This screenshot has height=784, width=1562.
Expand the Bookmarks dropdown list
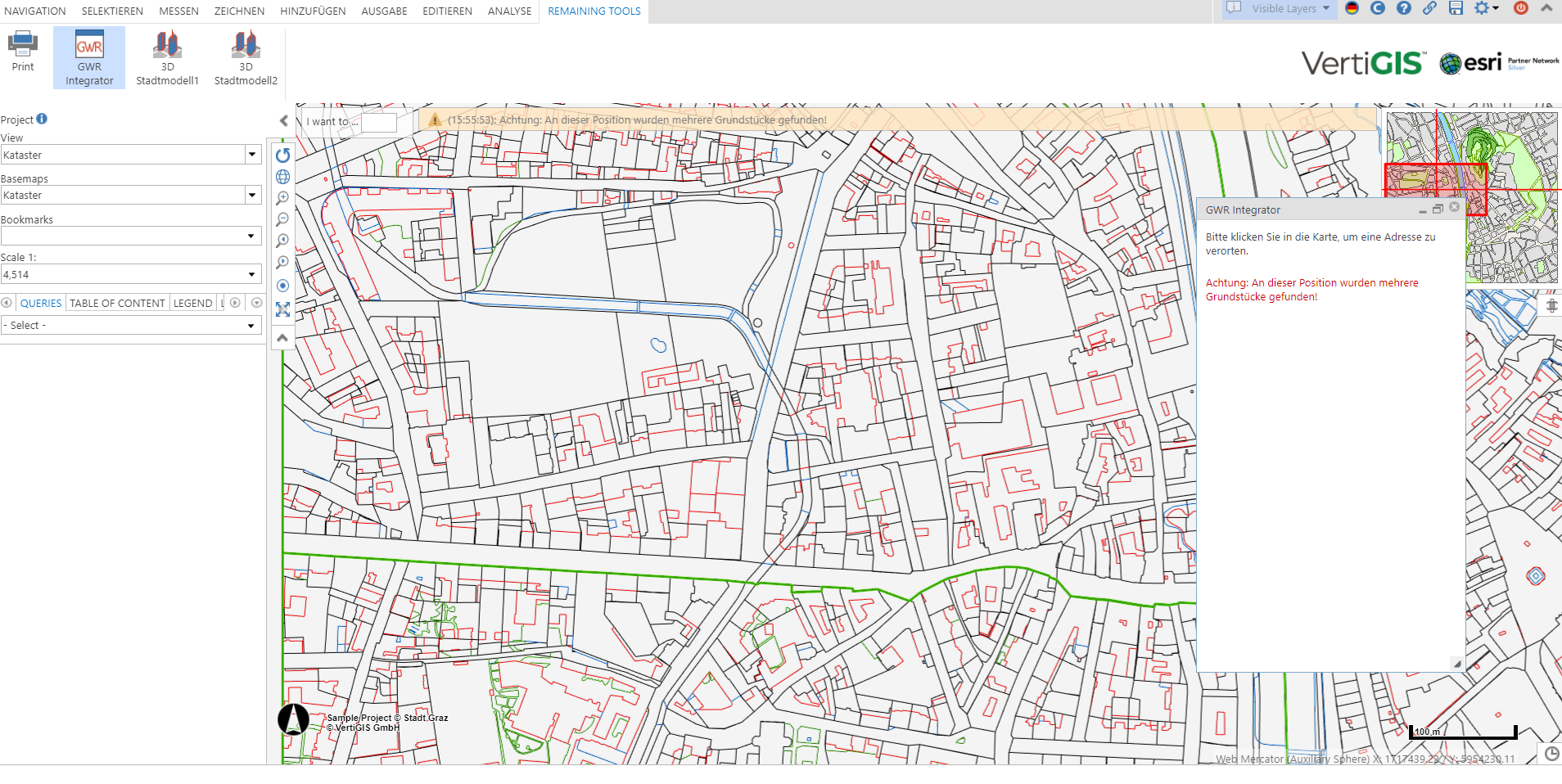(252, 236)
